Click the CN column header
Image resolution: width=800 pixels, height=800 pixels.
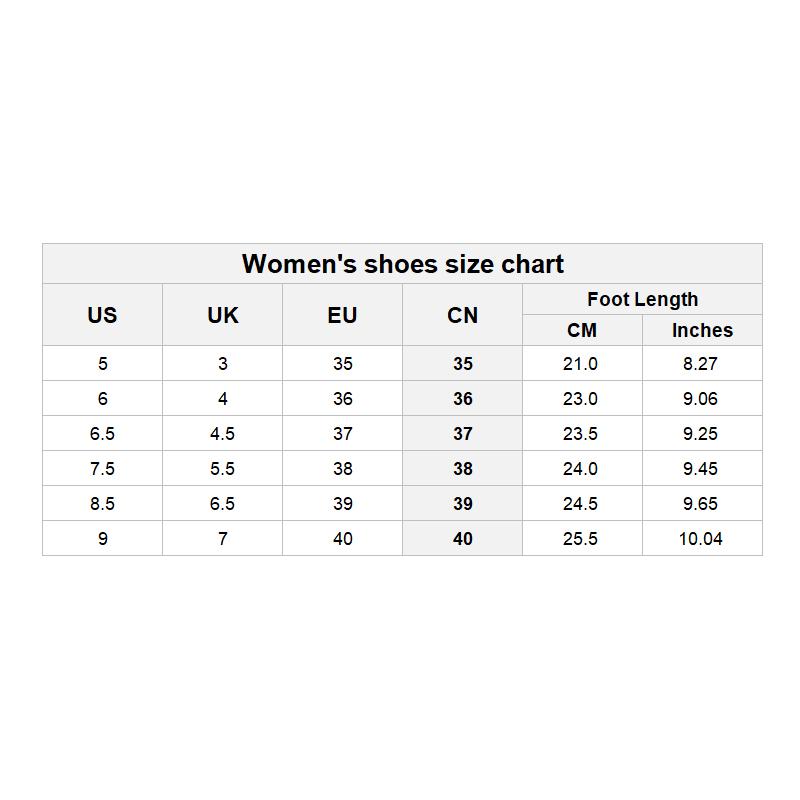coord(462,315)
